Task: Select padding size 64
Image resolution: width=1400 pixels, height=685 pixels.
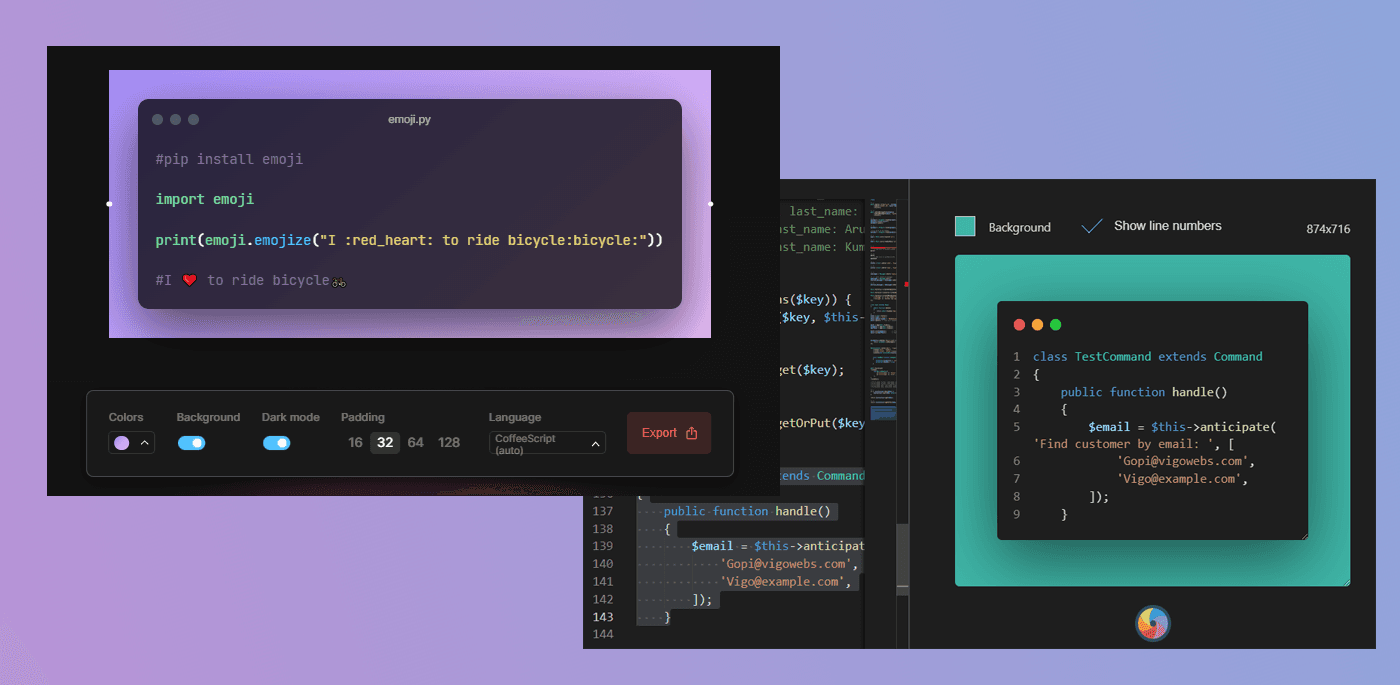Action: pos(415,443)
